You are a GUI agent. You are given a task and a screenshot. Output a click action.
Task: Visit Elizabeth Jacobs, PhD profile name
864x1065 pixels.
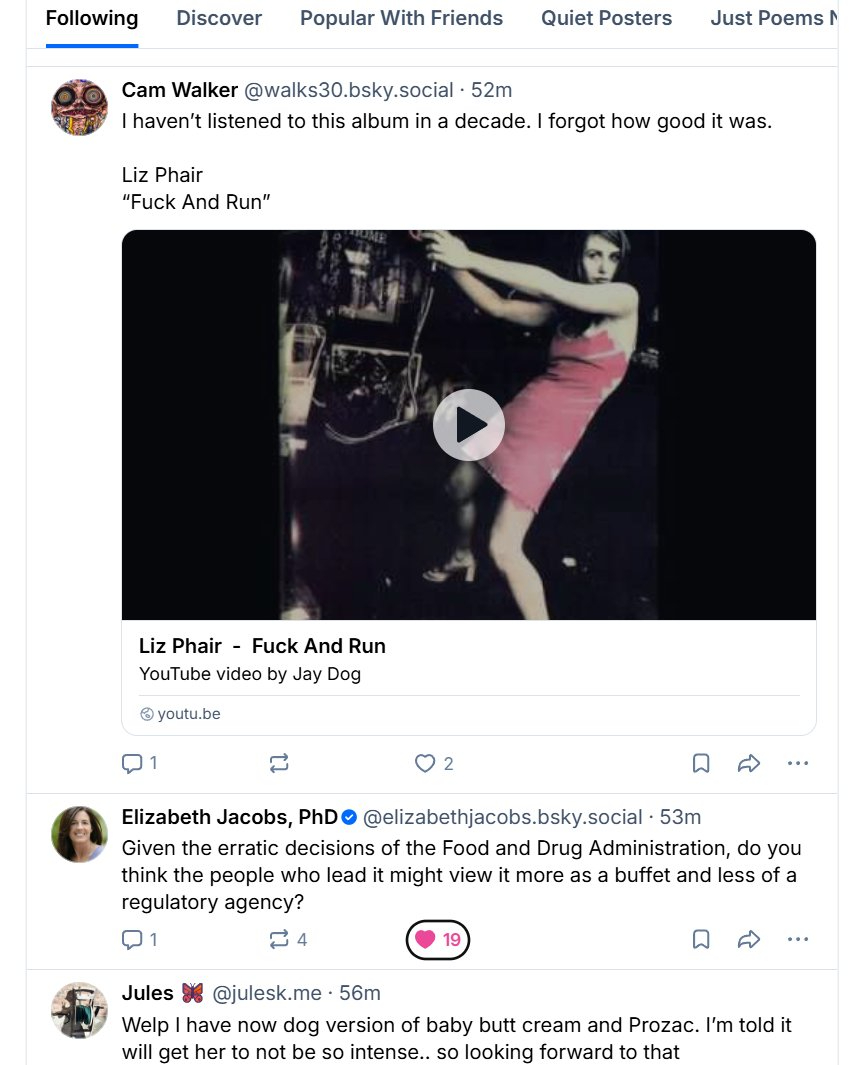229,817
